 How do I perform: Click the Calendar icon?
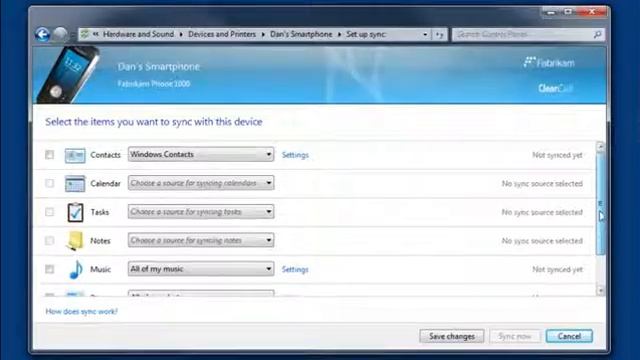[75, 184]
